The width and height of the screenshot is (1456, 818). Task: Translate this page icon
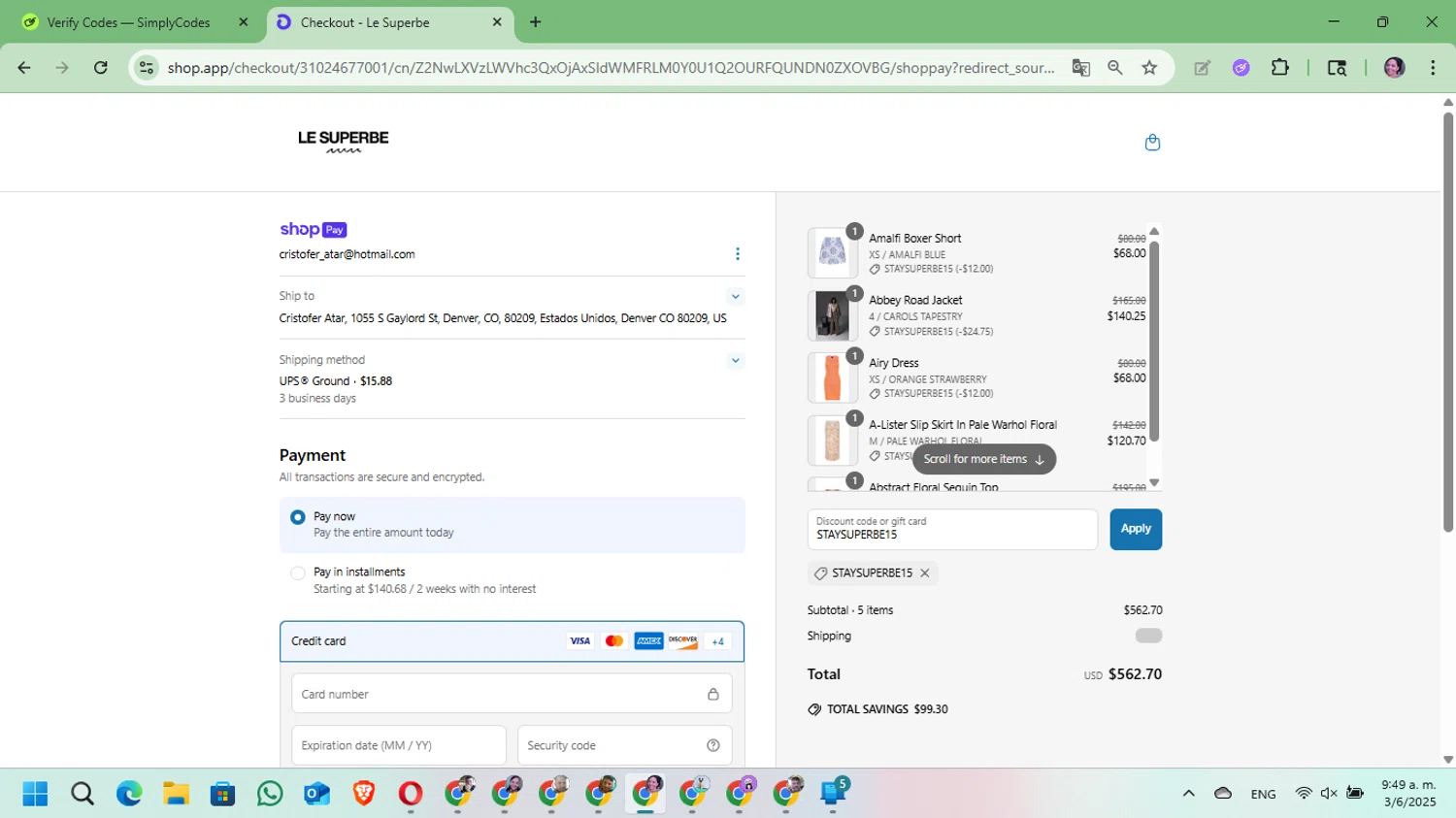point(1080,68)
